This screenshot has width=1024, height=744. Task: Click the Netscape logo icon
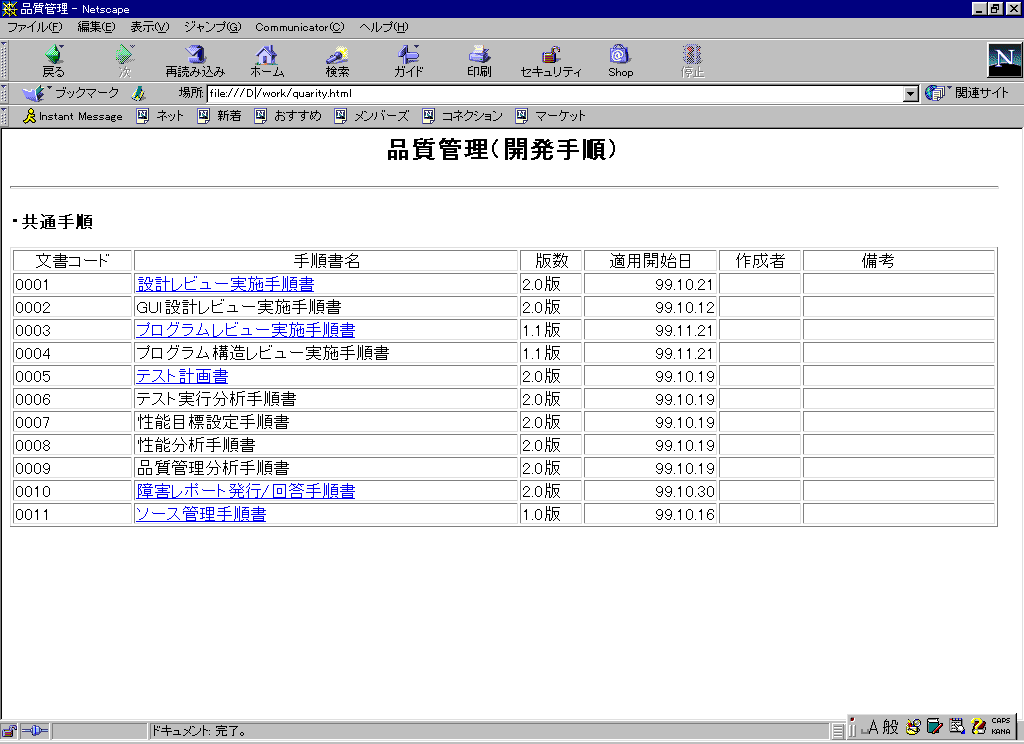(x=1002, y=60)
